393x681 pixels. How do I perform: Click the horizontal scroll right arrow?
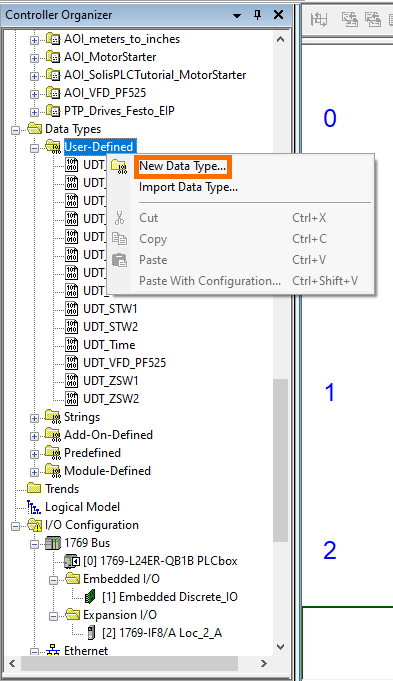pyautogui.click(x=264, y=663)
